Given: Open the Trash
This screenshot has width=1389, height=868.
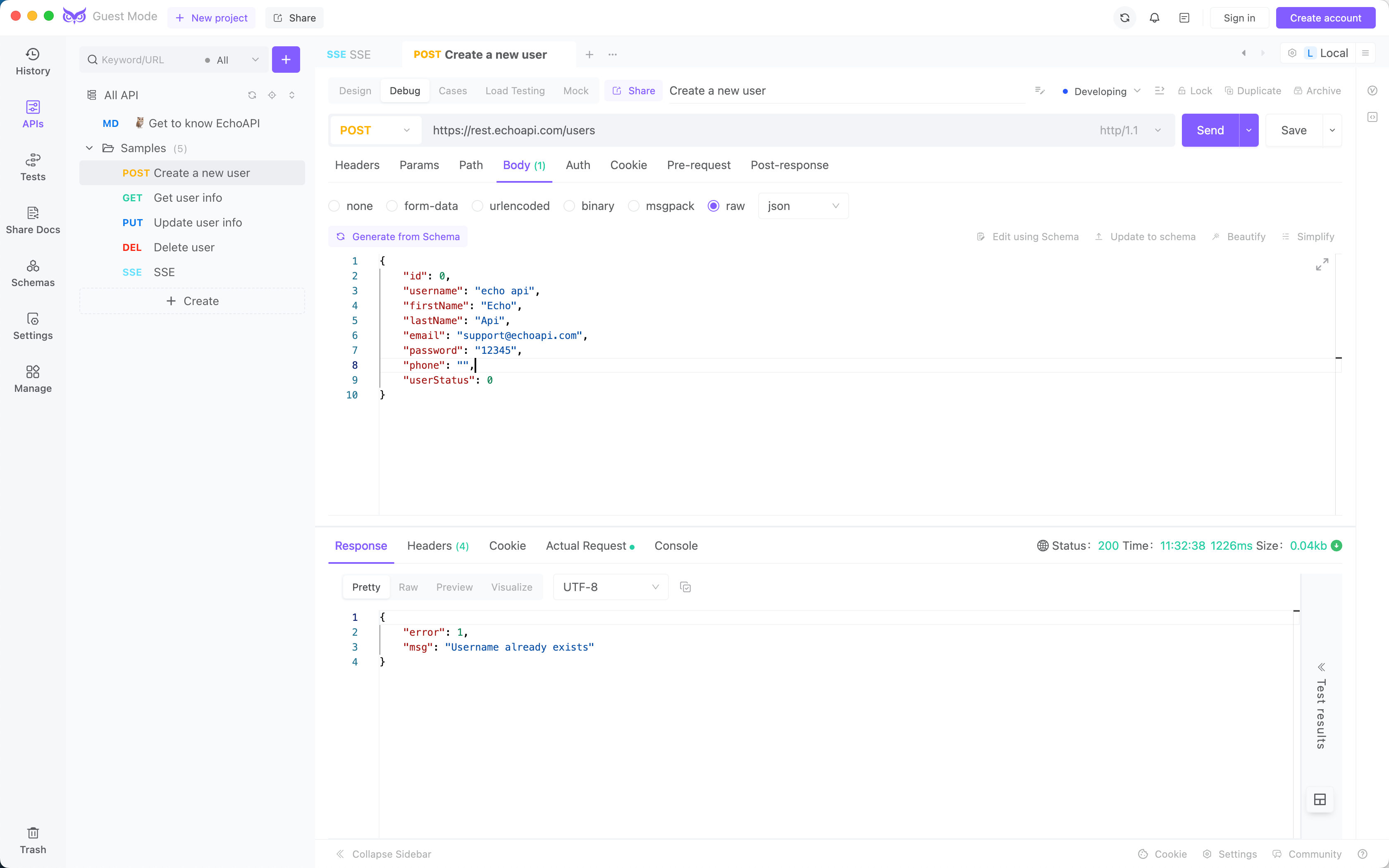Looking at the screenshot, I should coord(33,840).
